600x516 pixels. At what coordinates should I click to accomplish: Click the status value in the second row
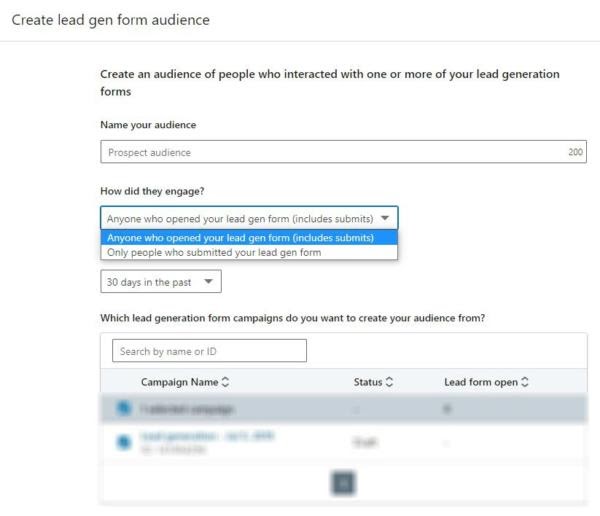click(x=366, y=441)
